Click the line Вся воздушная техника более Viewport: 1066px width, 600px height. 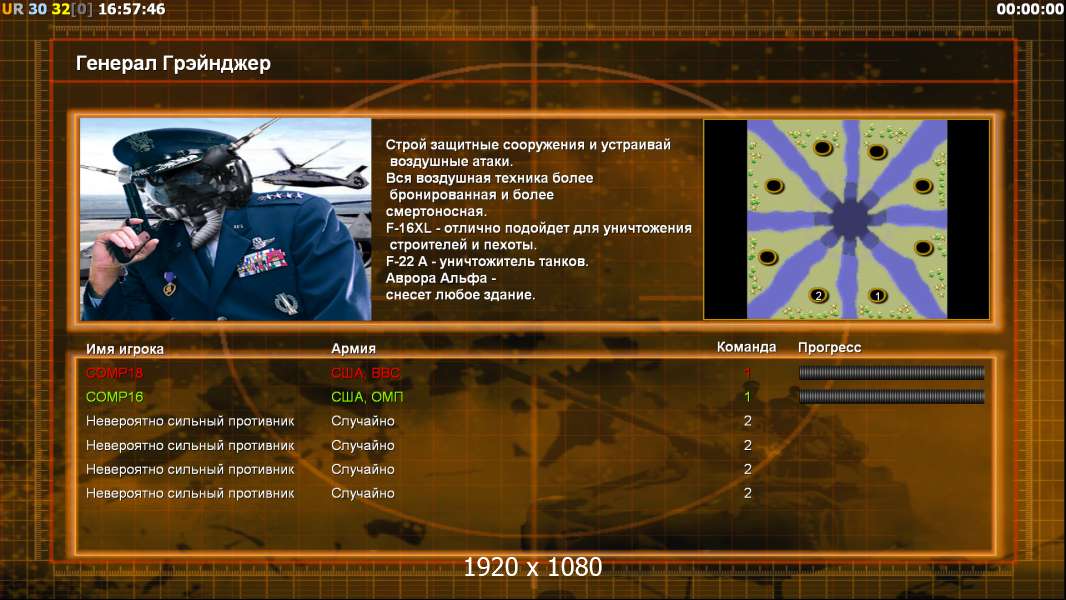tap(489, 178)
